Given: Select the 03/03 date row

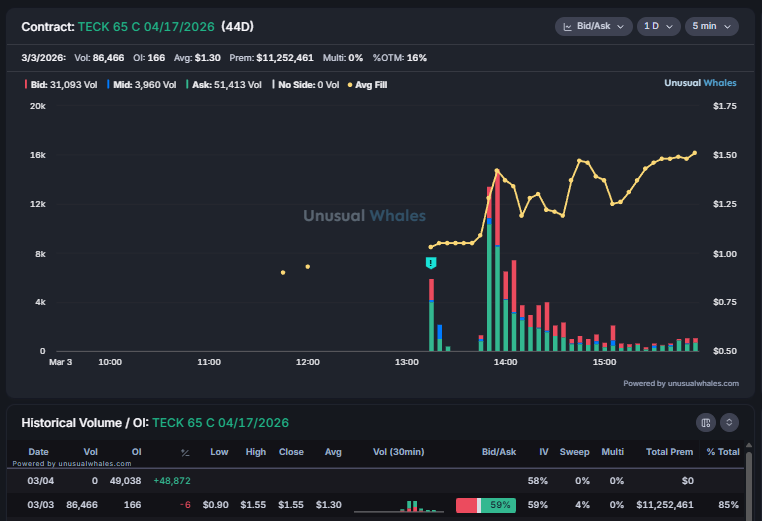Looking at the screenshot, I should (375, 505).
